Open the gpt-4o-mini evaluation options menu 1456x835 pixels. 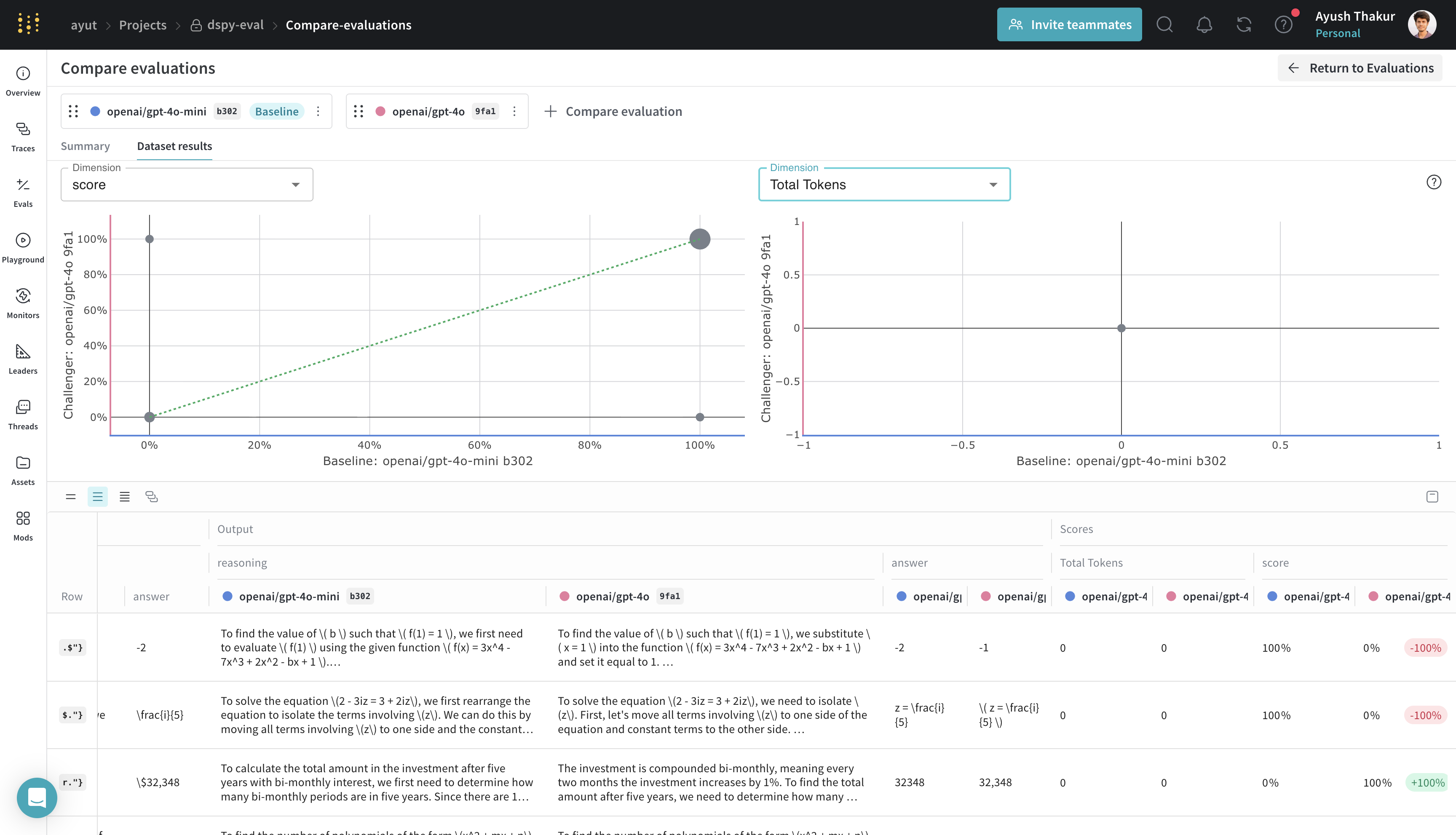pyautogui.click(x=318, y=111)
